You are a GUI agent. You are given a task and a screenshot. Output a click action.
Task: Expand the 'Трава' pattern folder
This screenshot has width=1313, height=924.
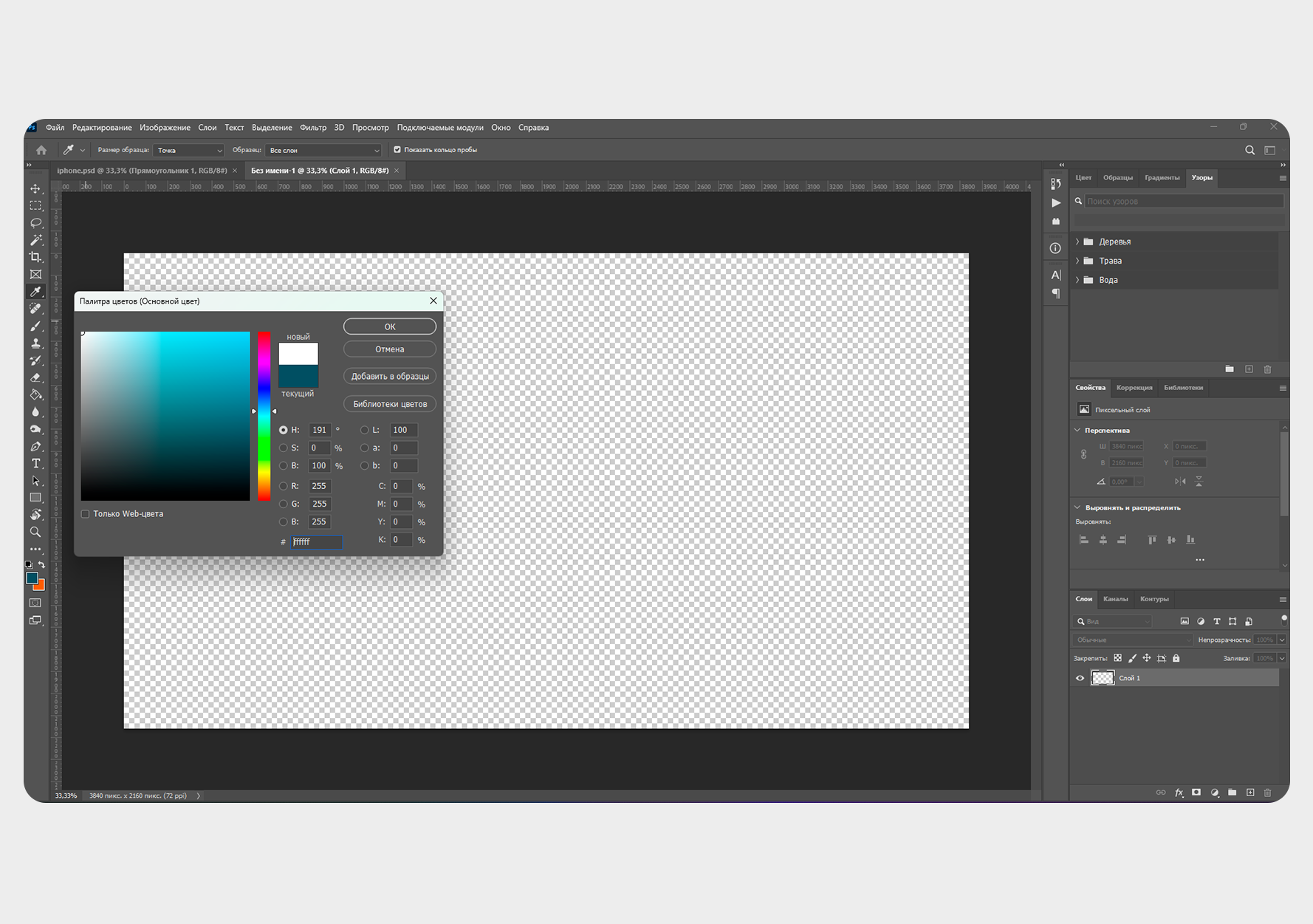pyautogui.click(x=1077, y=261)
